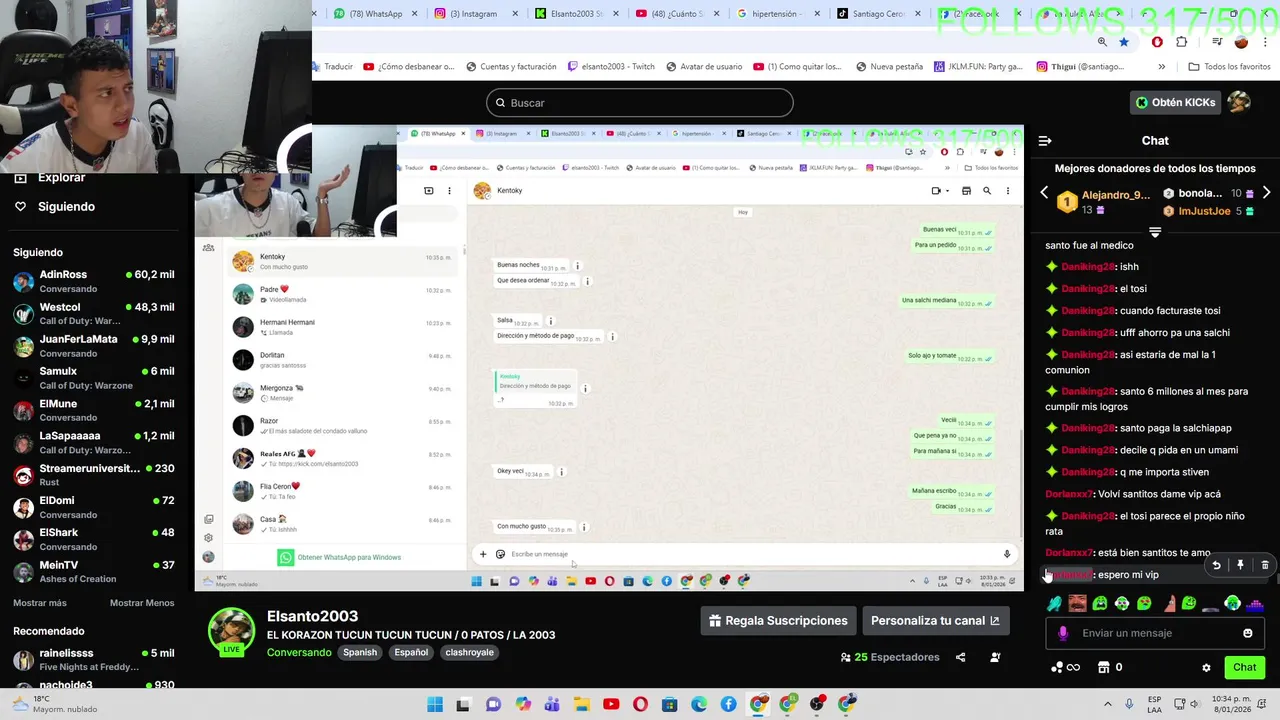The image size is (1280, 720).
Task: Share the stream via share icon
Action: point(961,657)
